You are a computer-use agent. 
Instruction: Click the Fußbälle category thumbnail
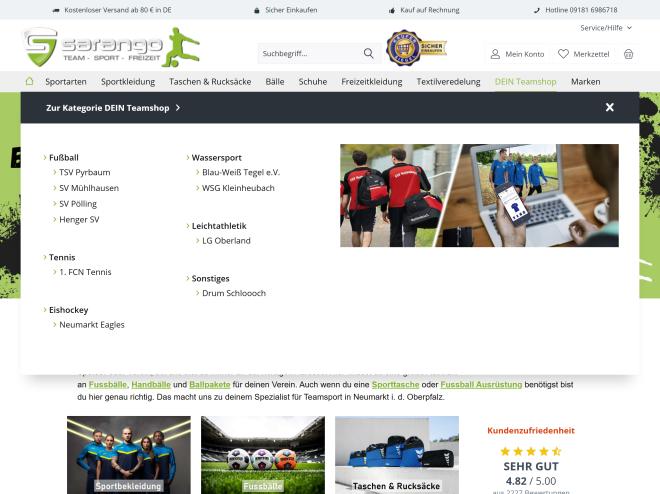click(262, 455)
